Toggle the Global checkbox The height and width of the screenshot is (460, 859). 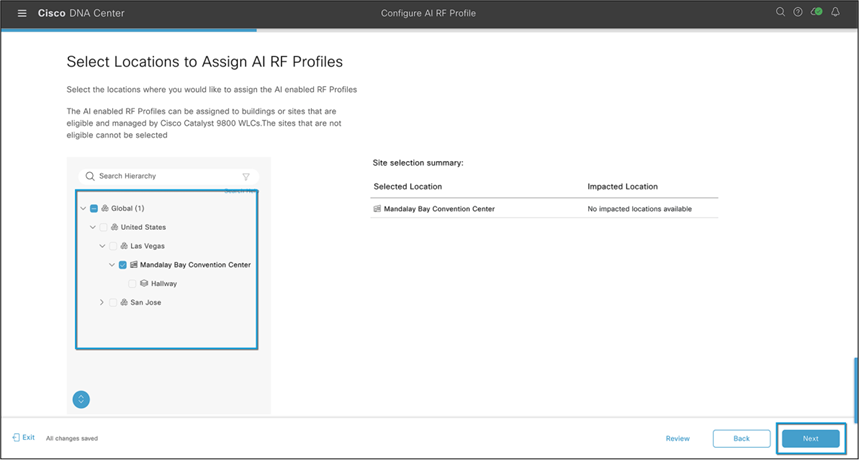[94, 209]
